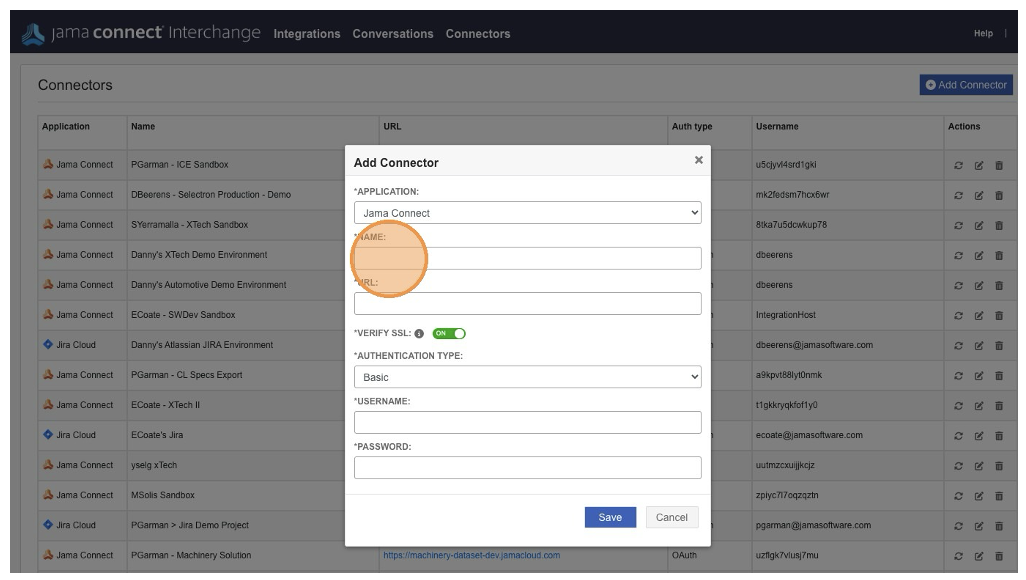Cancel the Add Connector dialog
This screenshot has height=580, width=1026.
[672, 517]
